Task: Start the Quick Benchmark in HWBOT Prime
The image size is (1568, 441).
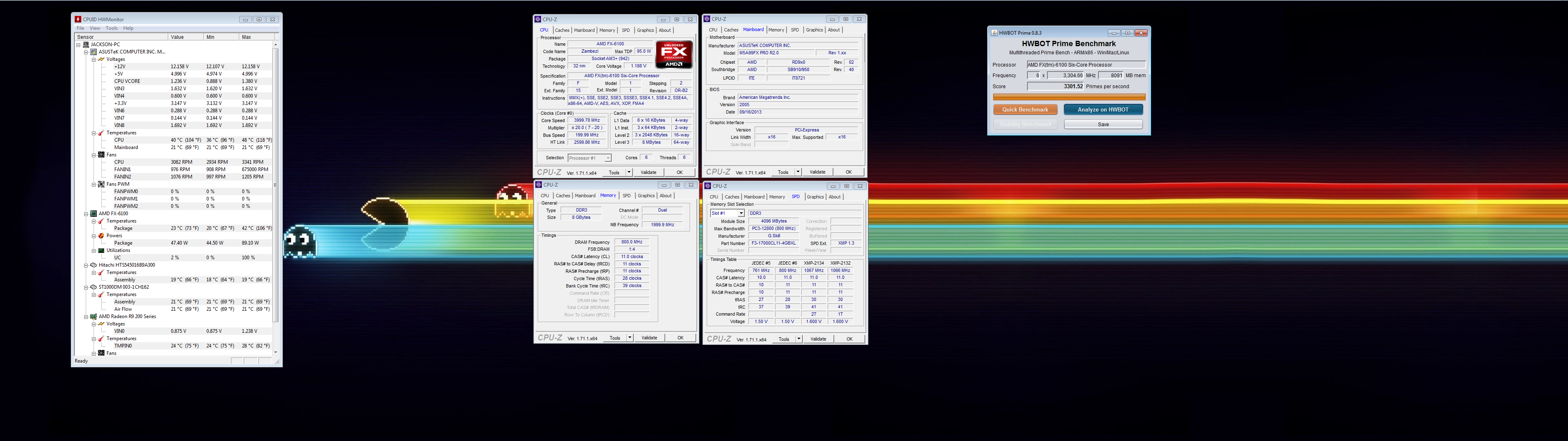Action: tap(1025, 110)
